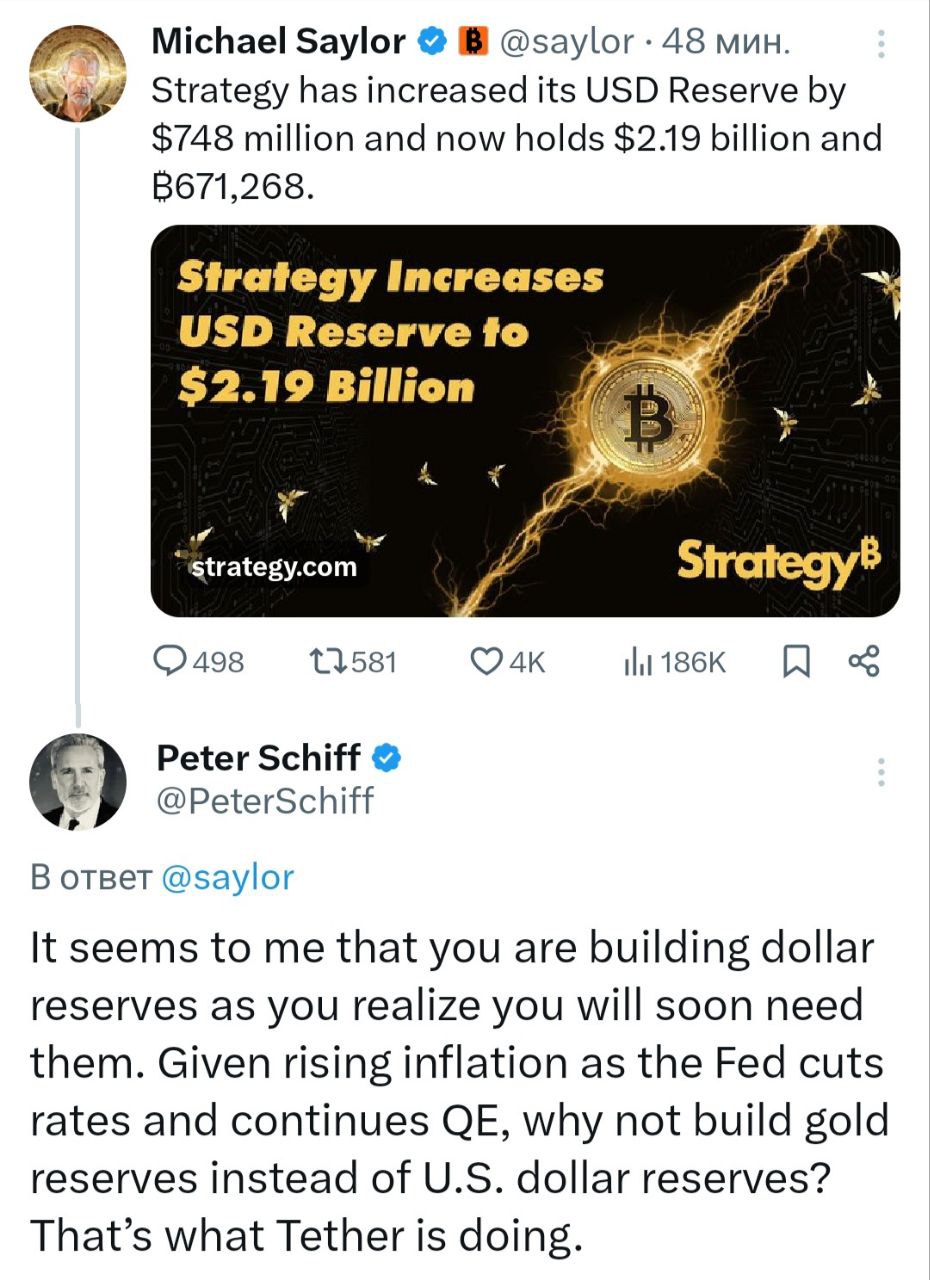Viewport: 930px width, 1280px height.
Task: Open the @PeterSchiff handle
Action: (264, 800)
